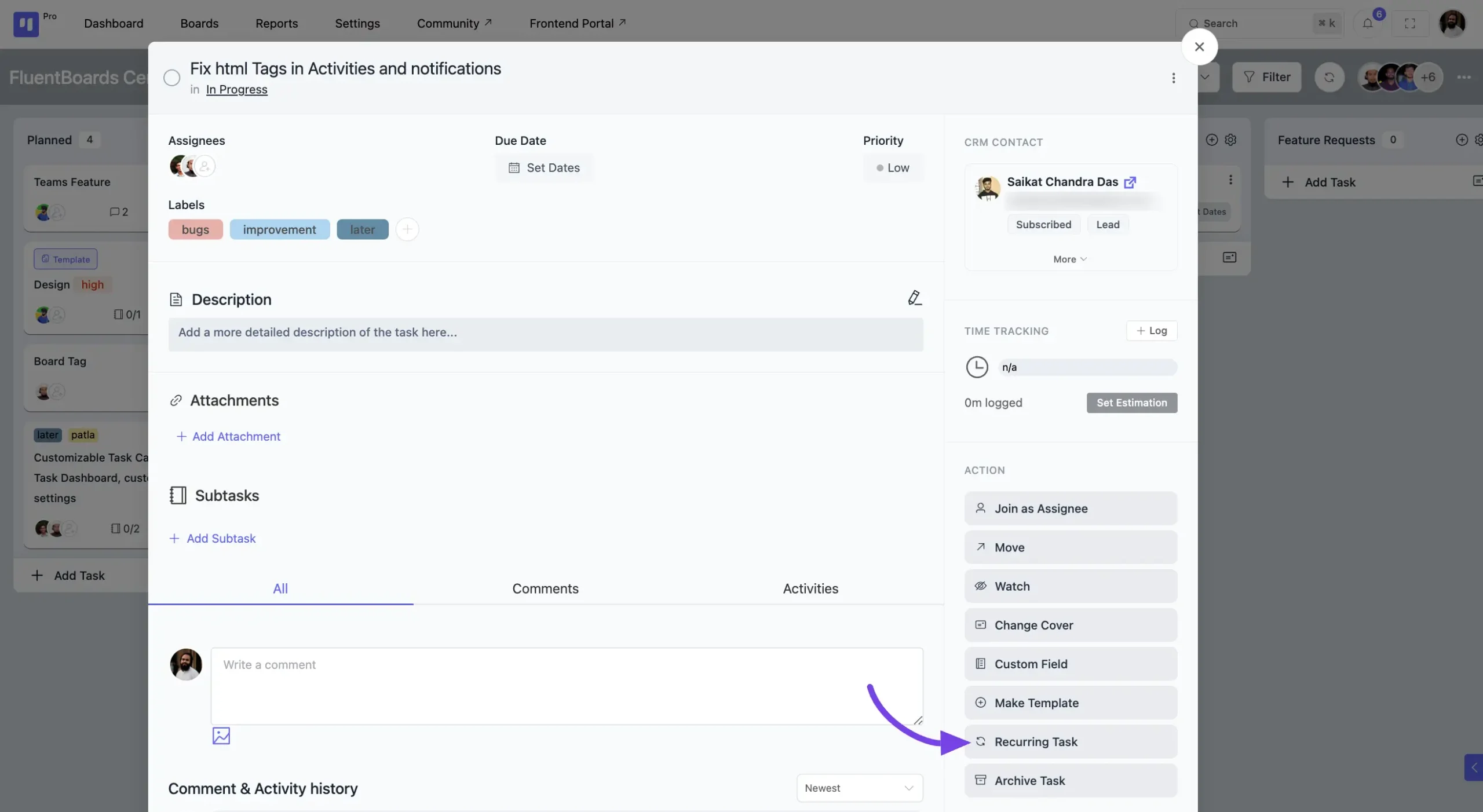Viewport: 1483px width, 812px height.
Task: Click the move task icon
Action: point(979,547)
